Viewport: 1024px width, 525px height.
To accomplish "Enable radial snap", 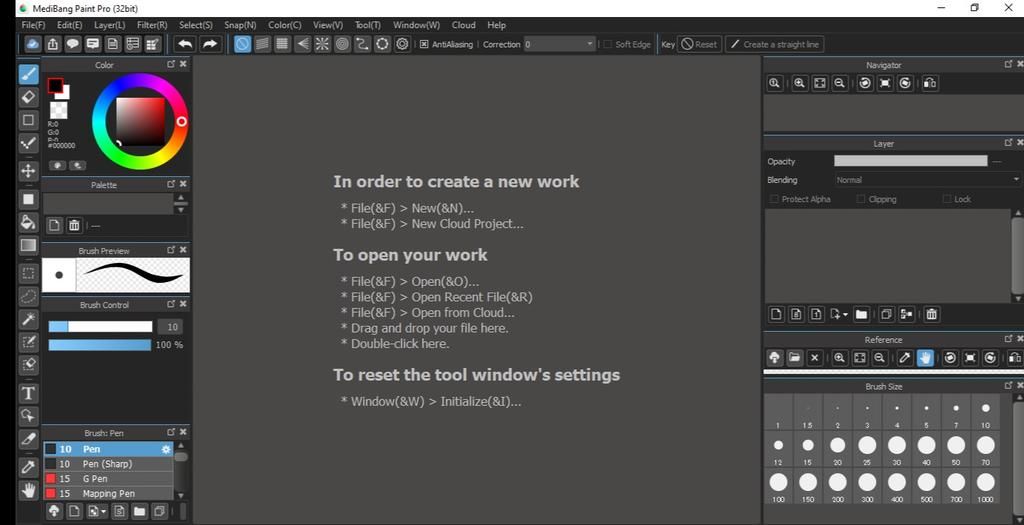I will tap(323, 44).
